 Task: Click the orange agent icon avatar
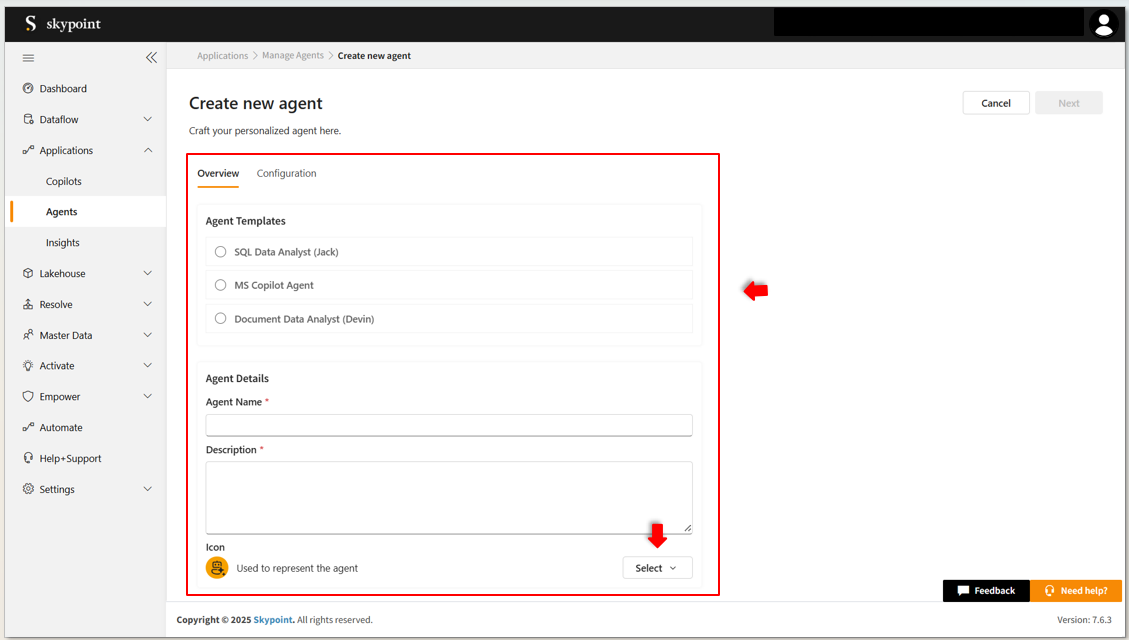217,568
